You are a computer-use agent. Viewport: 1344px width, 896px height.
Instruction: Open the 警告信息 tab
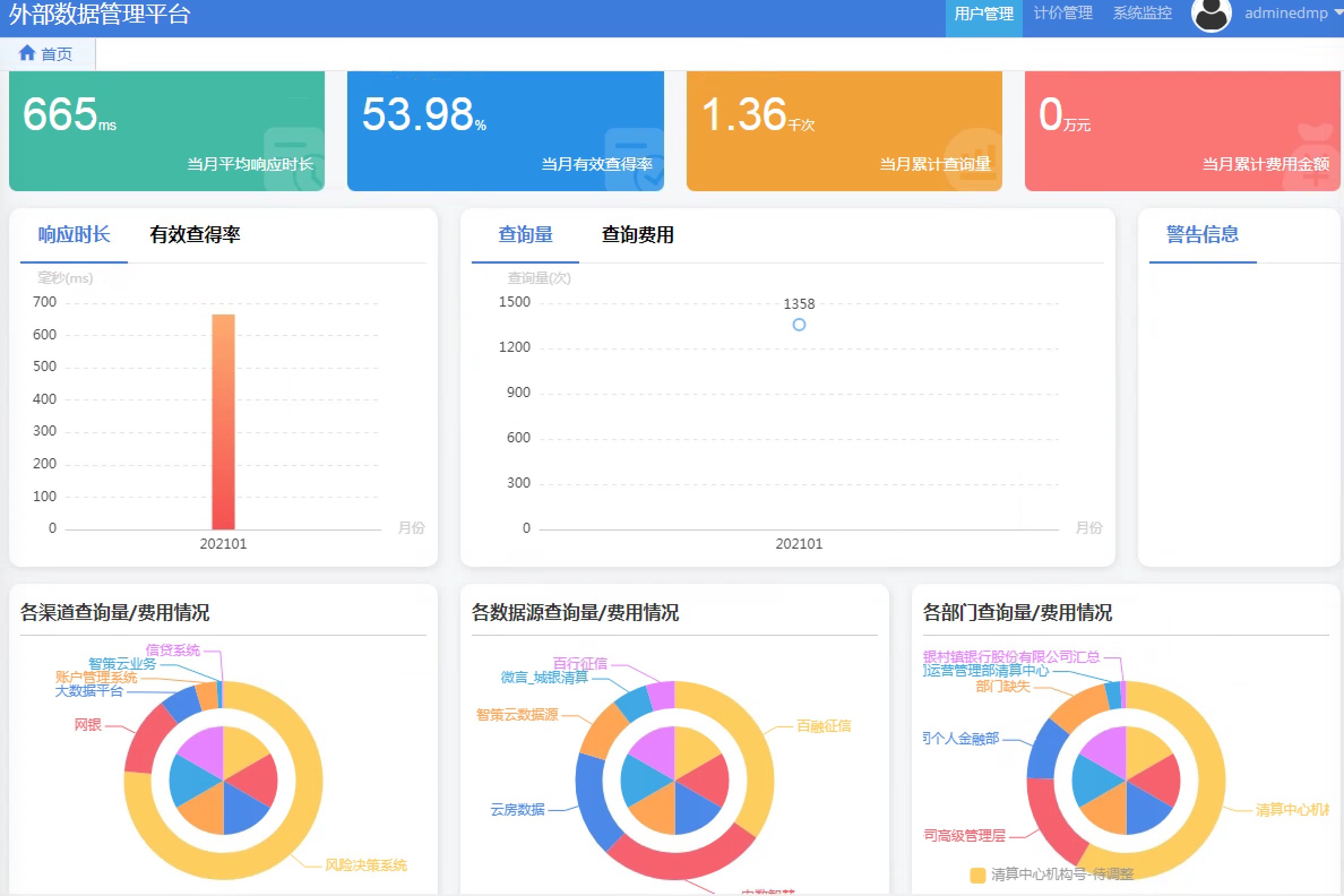pyautogui.click(x=1202, y=235)
